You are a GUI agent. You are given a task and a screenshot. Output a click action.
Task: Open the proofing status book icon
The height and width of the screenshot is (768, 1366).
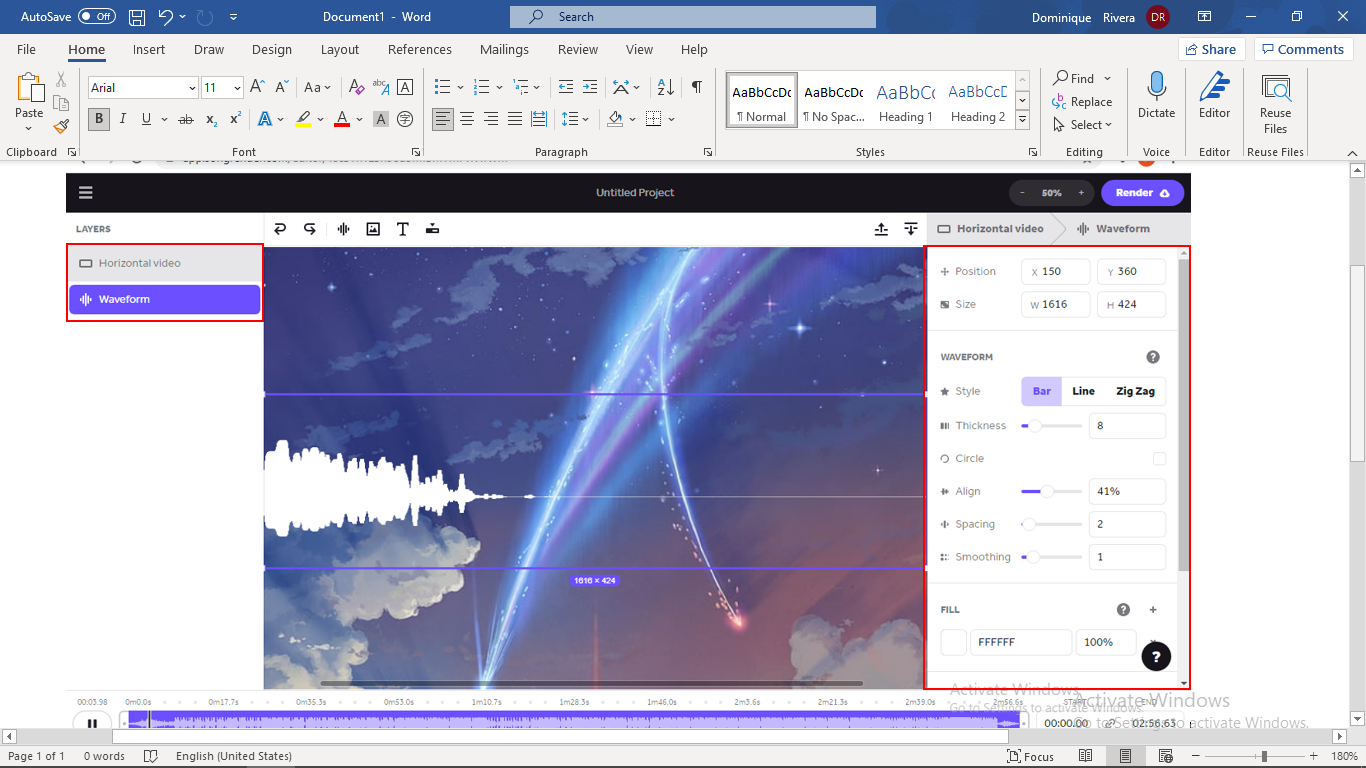coord(151,756)
